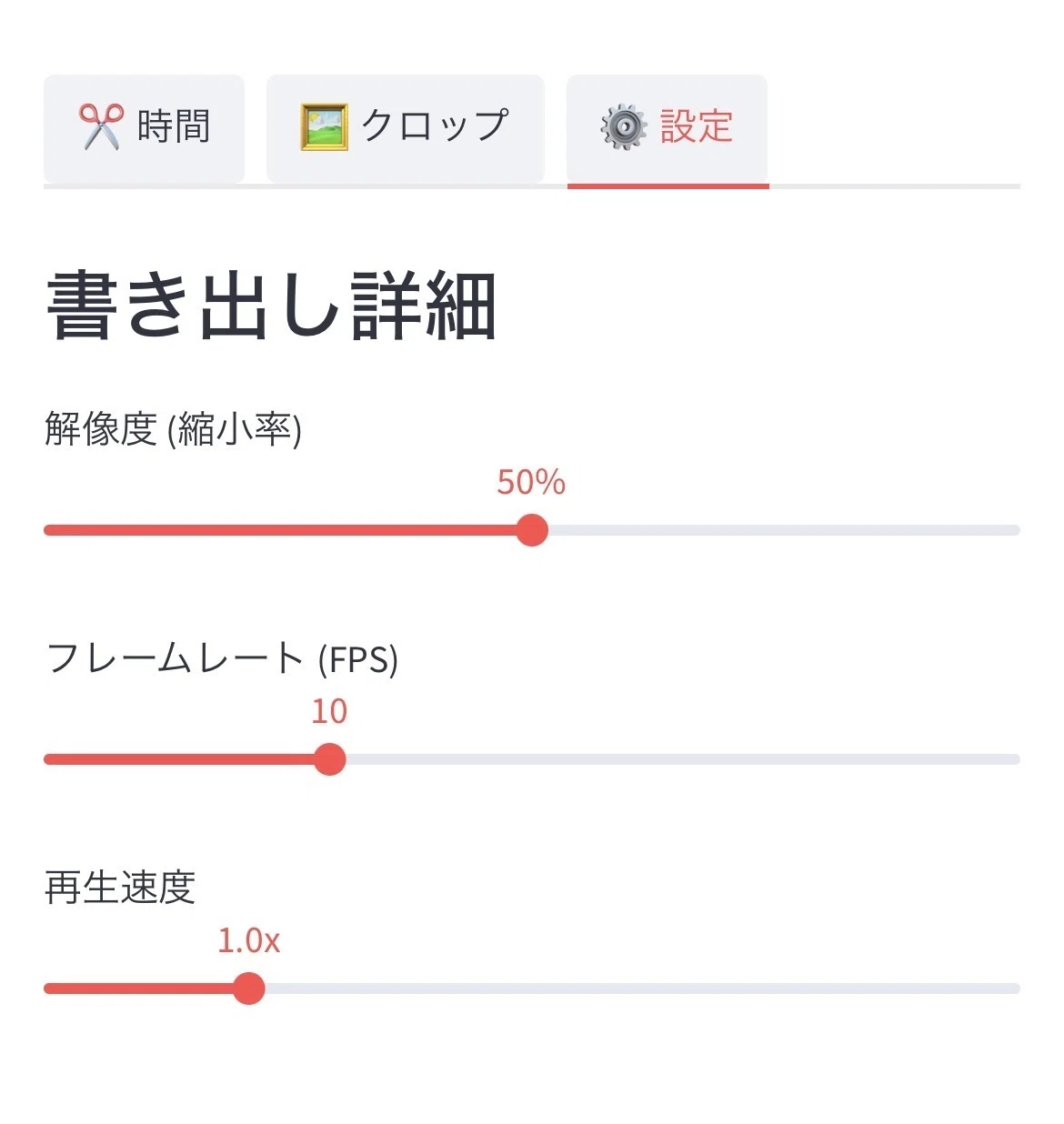Select the 設定 tab text
This screenshot has height=1124, width=1064.
697,125
